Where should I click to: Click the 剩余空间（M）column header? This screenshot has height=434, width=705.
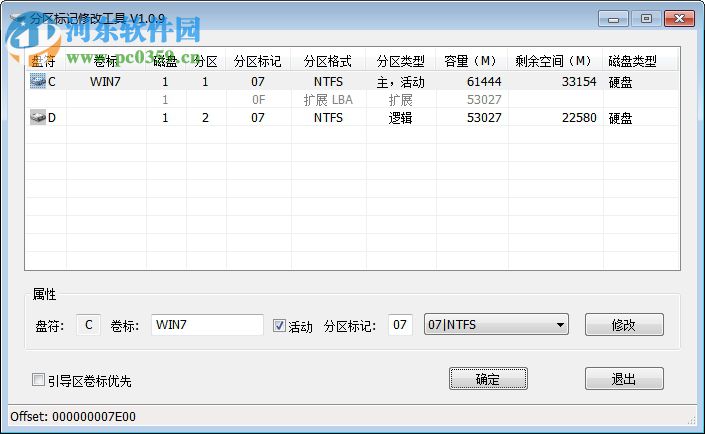point(555,61)
